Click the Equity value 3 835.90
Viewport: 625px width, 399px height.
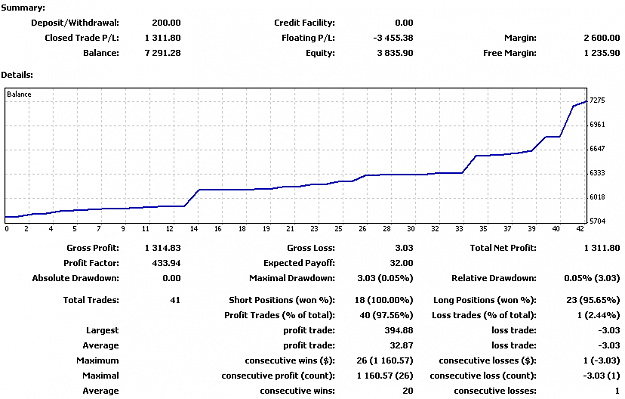(395, 53)
